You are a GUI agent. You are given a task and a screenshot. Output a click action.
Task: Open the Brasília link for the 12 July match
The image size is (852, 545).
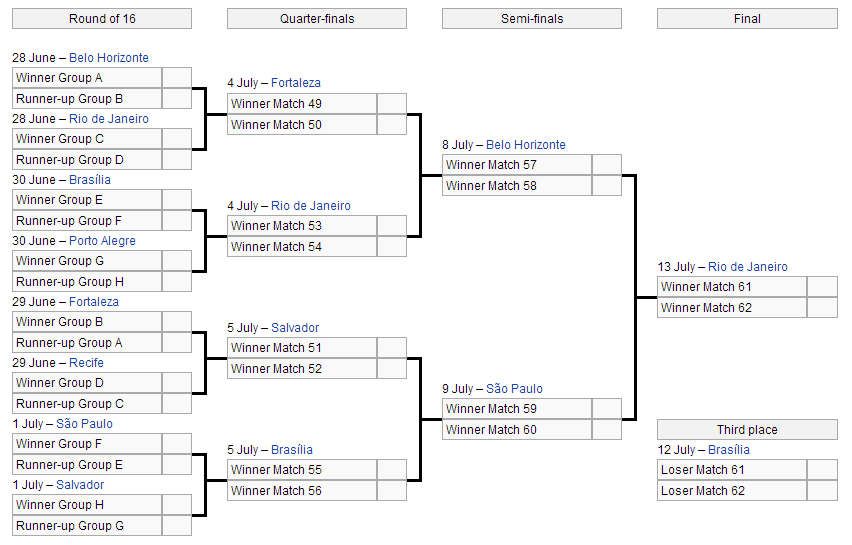point(728,450)
